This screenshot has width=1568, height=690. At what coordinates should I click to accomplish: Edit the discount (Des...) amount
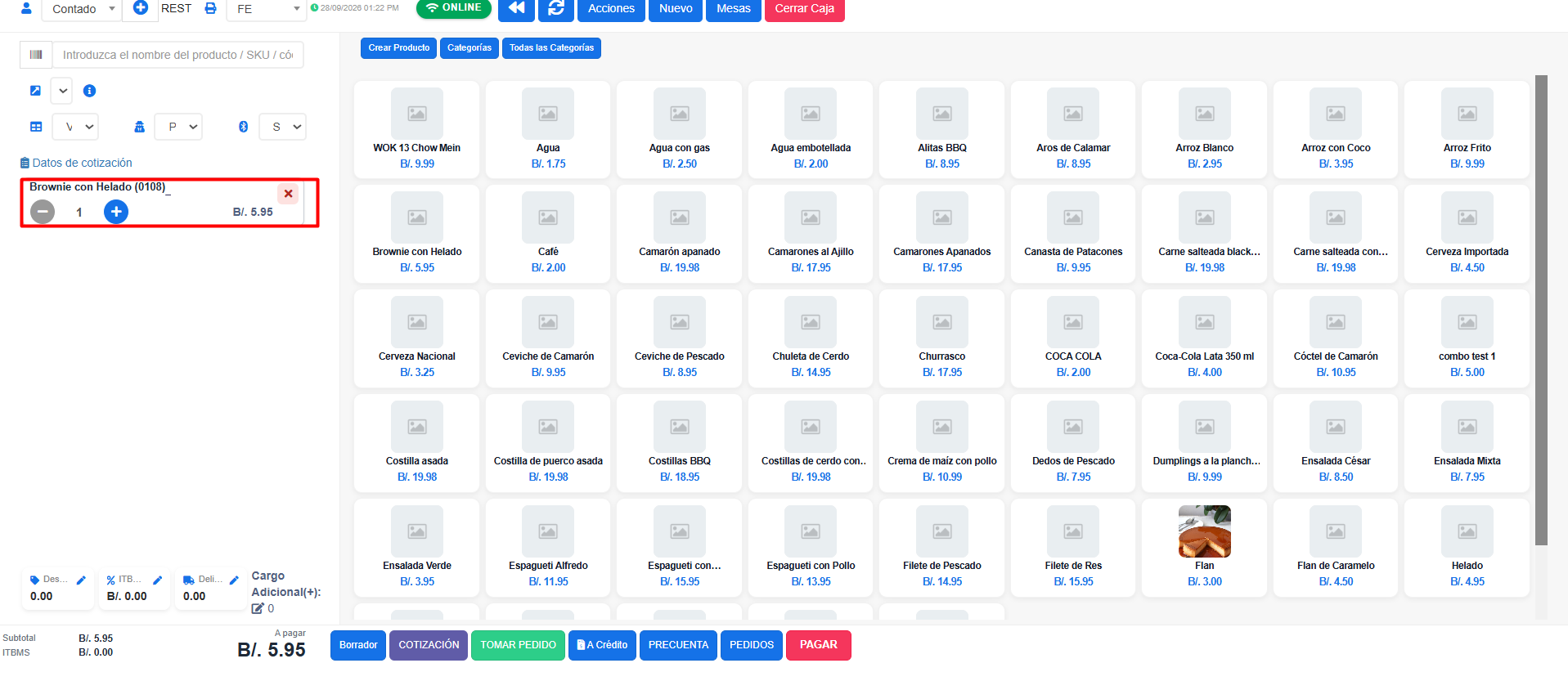pos(81,580)
